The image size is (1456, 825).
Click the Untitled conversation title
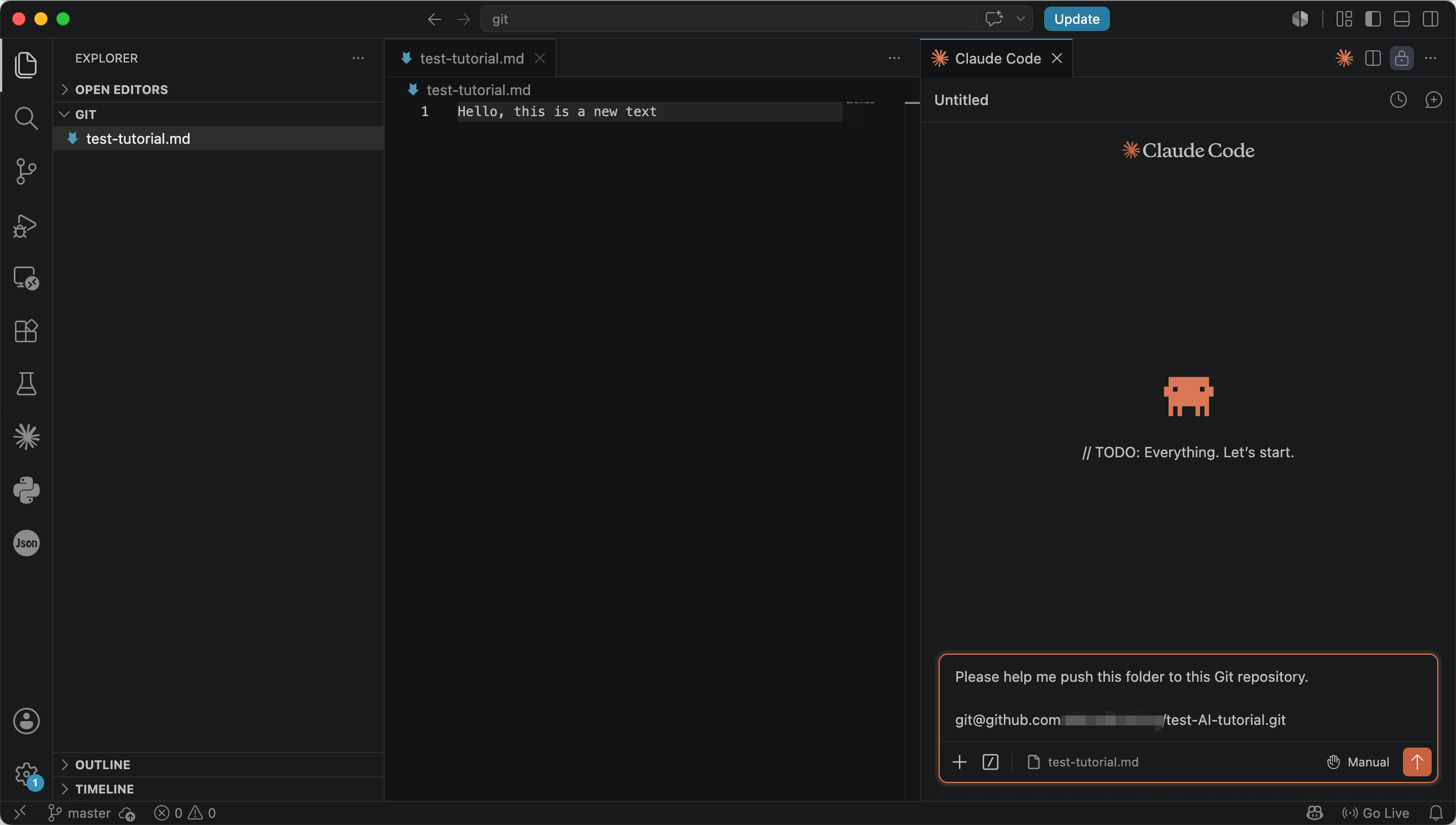click(961, 100)
